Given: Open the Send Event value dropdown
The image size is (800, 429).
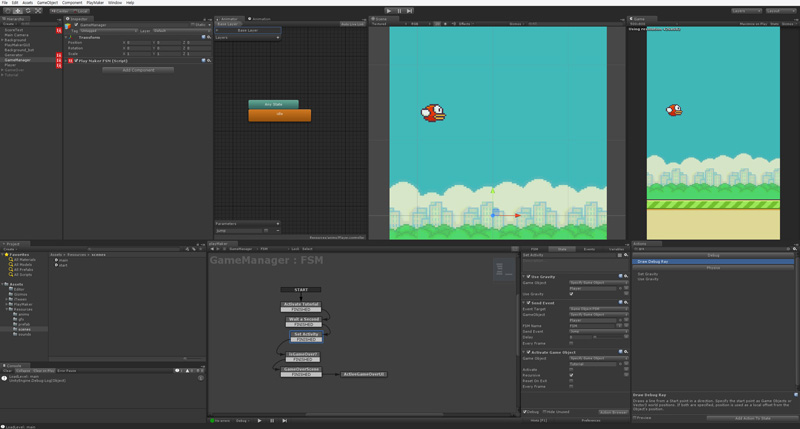Looking at the screenshot, I should (x=598, y=331).
